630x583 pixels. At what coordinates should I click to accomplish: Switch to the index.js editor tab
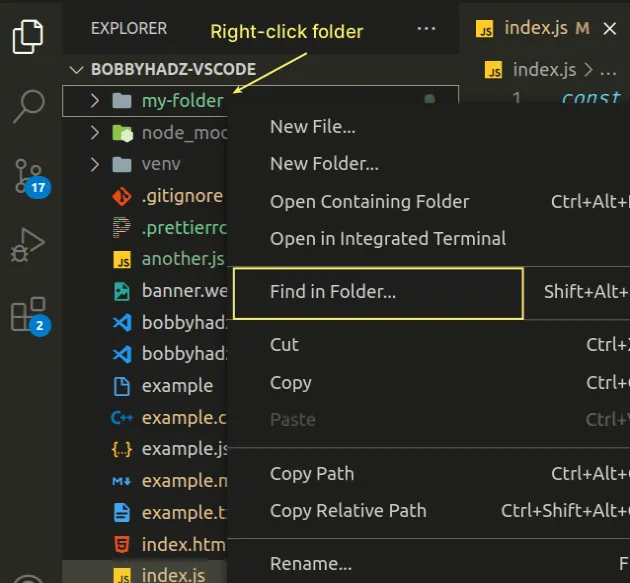pyautogui.click(x=546, y=29)
